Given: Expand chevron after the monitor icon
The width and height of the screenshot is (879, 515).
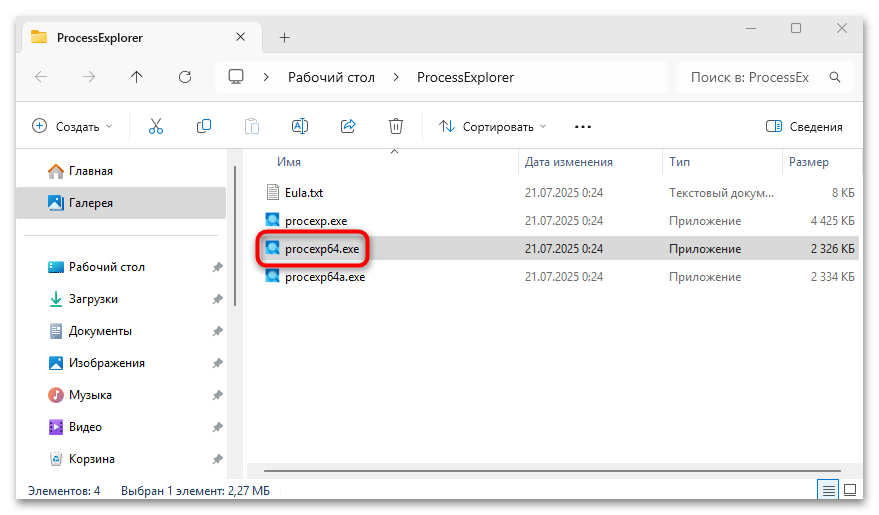Looking at the screenshot, I should point(266,77).
